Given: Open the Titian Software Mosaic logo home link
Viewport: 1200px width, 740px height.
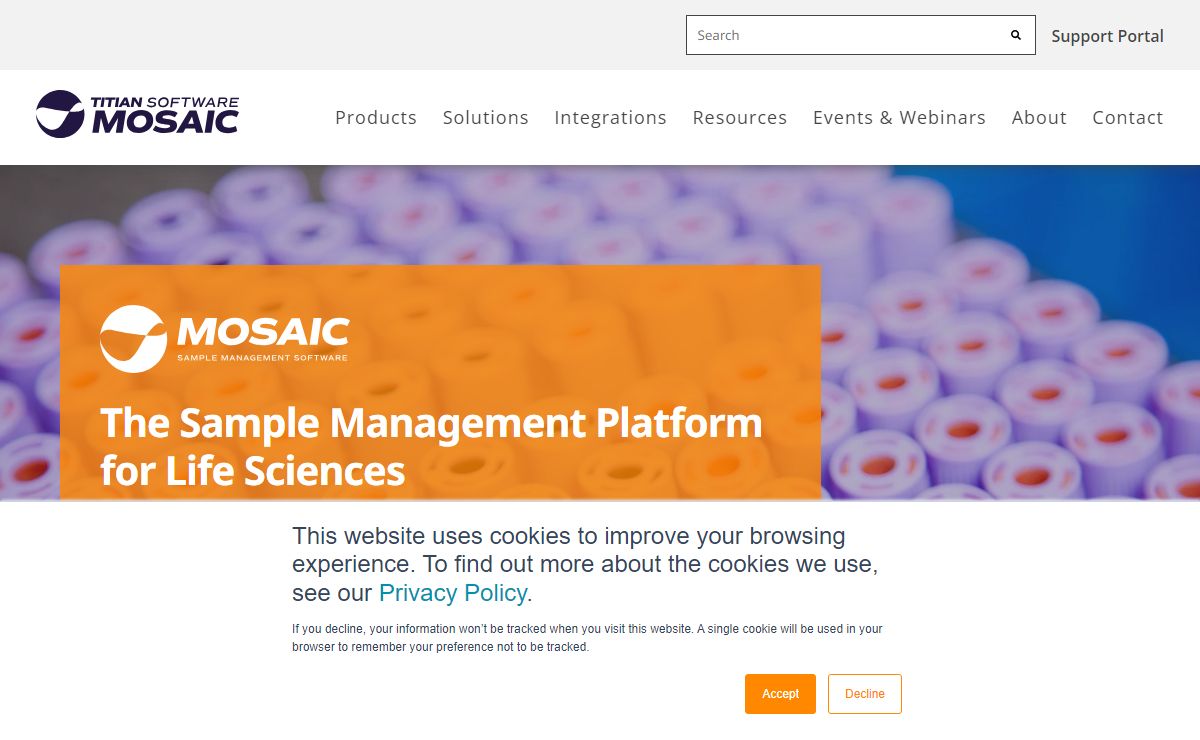Looking at the screenshot, I should pyautogui.click(x=137, y=114).
